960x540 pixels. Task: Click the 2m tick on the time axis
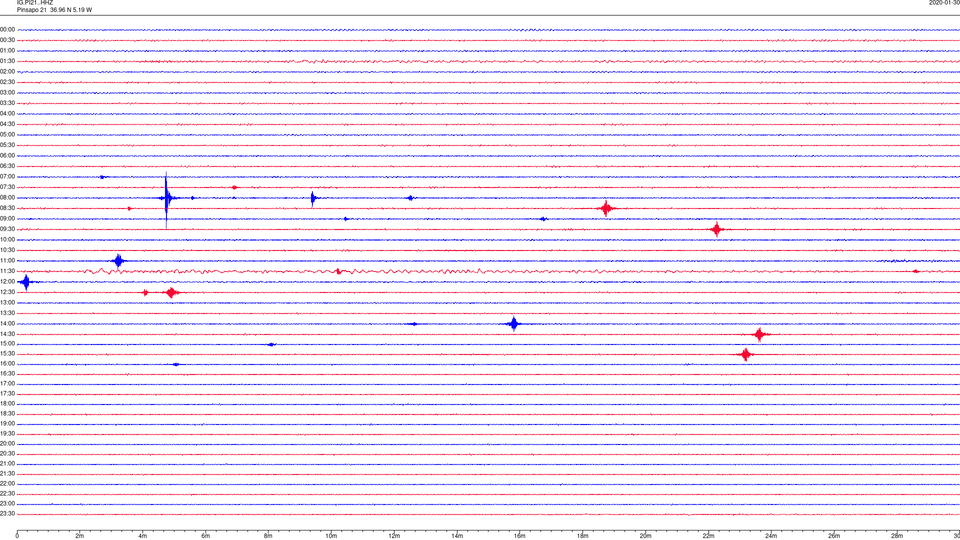[80, 536]
